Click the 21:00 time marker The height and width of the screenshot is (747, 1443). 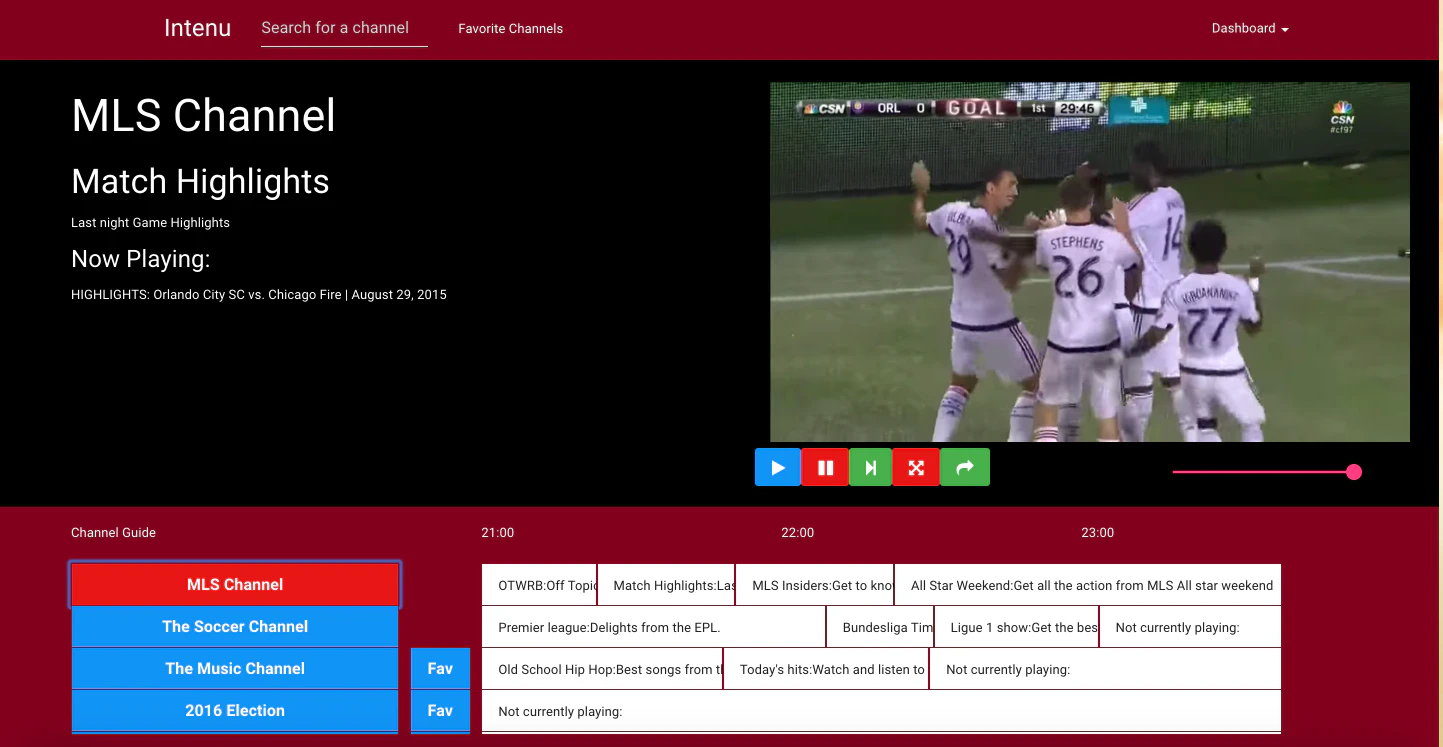(497, 533)
